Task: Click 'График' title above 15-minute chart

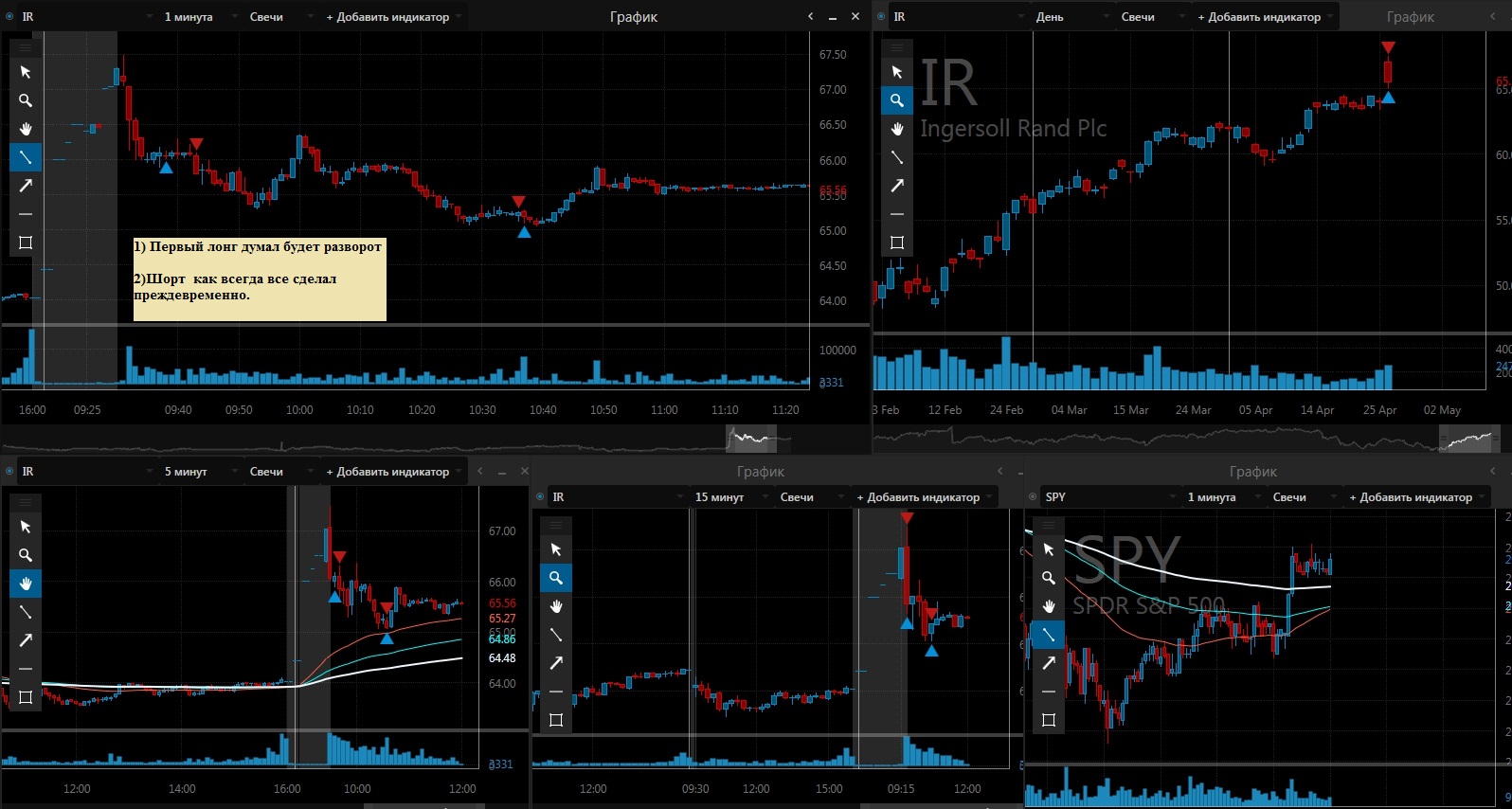Action: click(761, 472)
